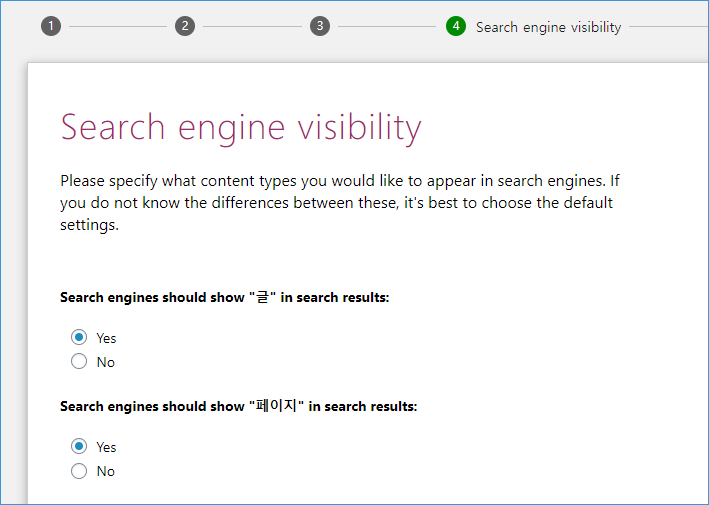Open step 3 of the configuration wizard
Image resolution: width=709 pixels, height=505 pixels.
(x=320, y=26)
